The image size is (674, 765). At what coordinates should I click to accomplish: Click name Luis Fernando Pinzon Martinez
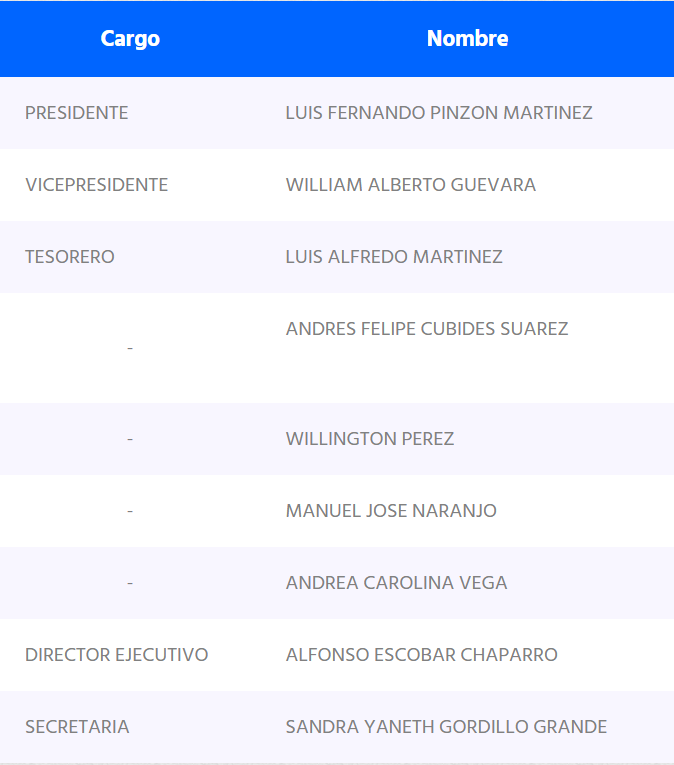click(439, 113)
